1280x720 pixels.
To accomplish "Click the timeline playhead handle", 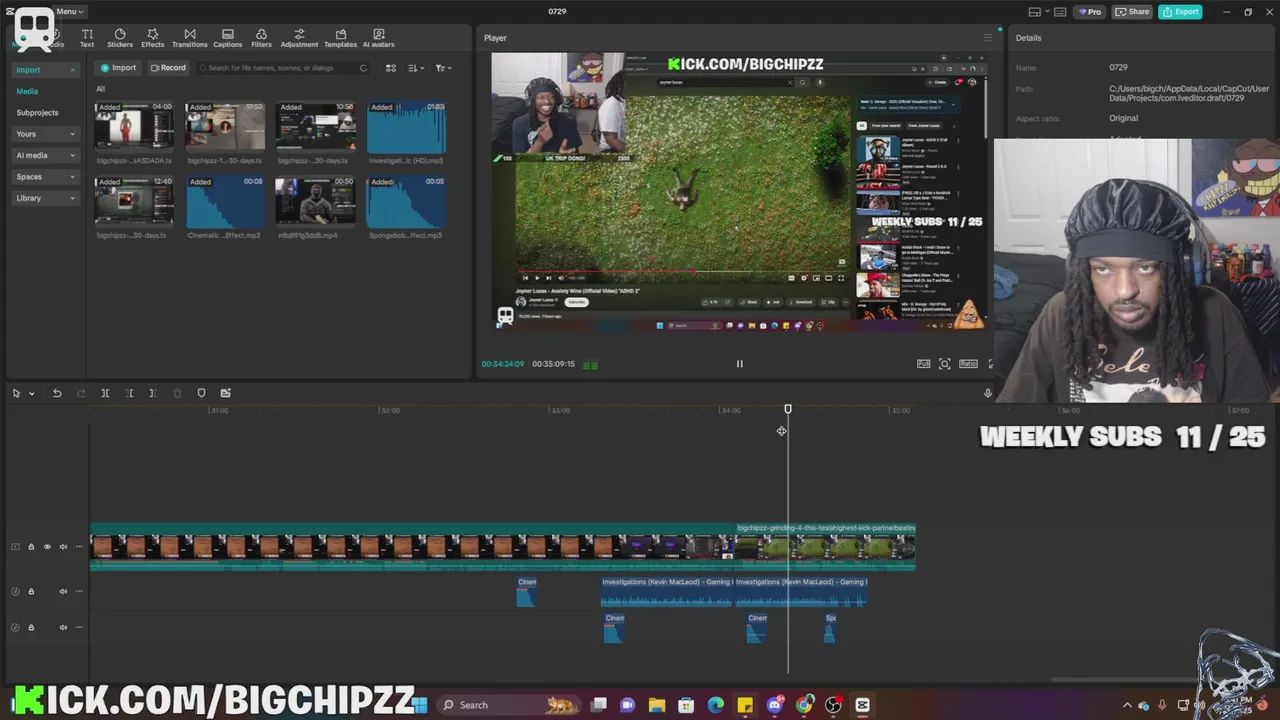I will tap(788, 409).
